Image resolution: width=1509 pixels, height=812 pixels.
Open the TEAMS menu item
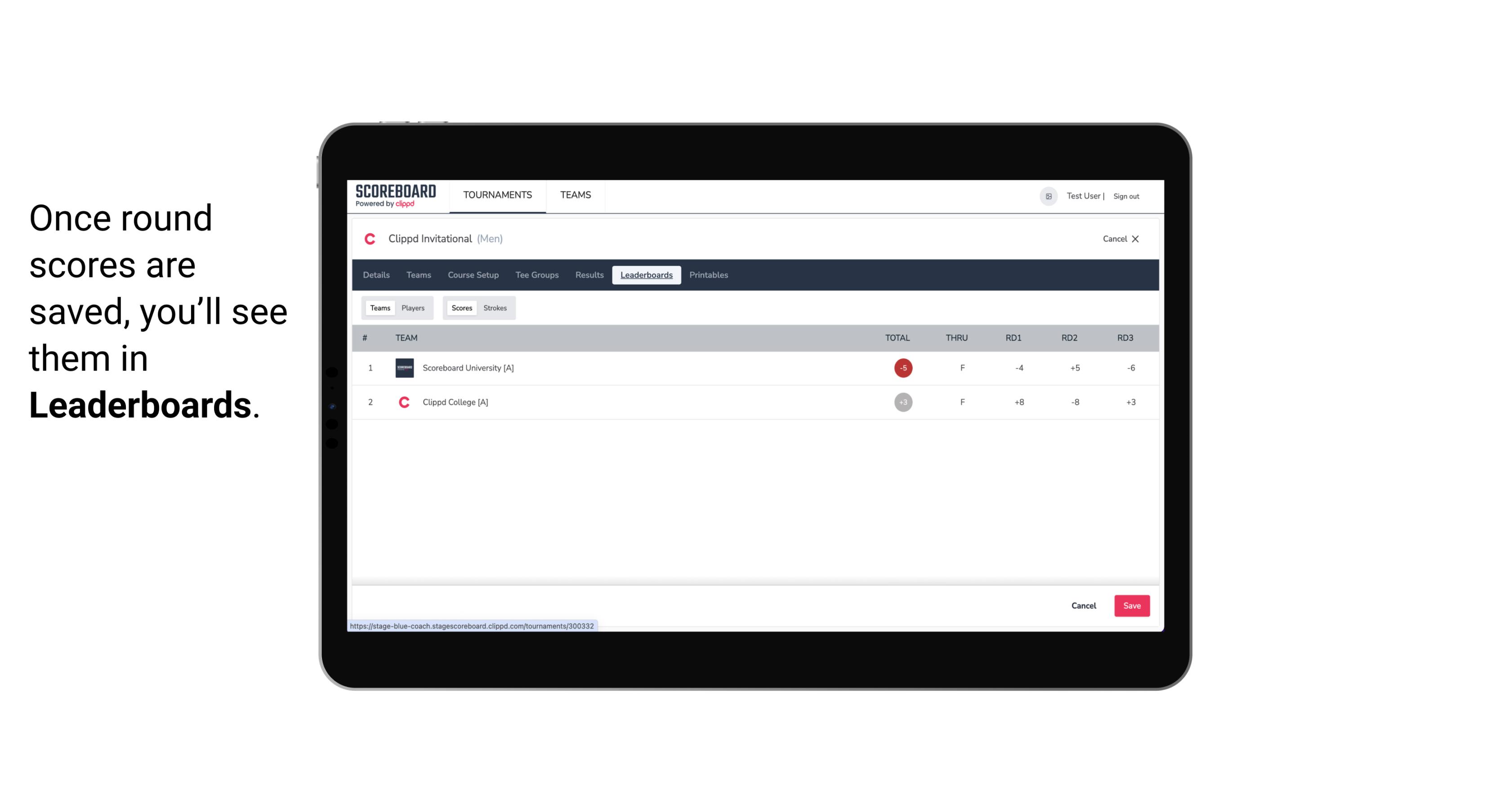pos(575,195)
